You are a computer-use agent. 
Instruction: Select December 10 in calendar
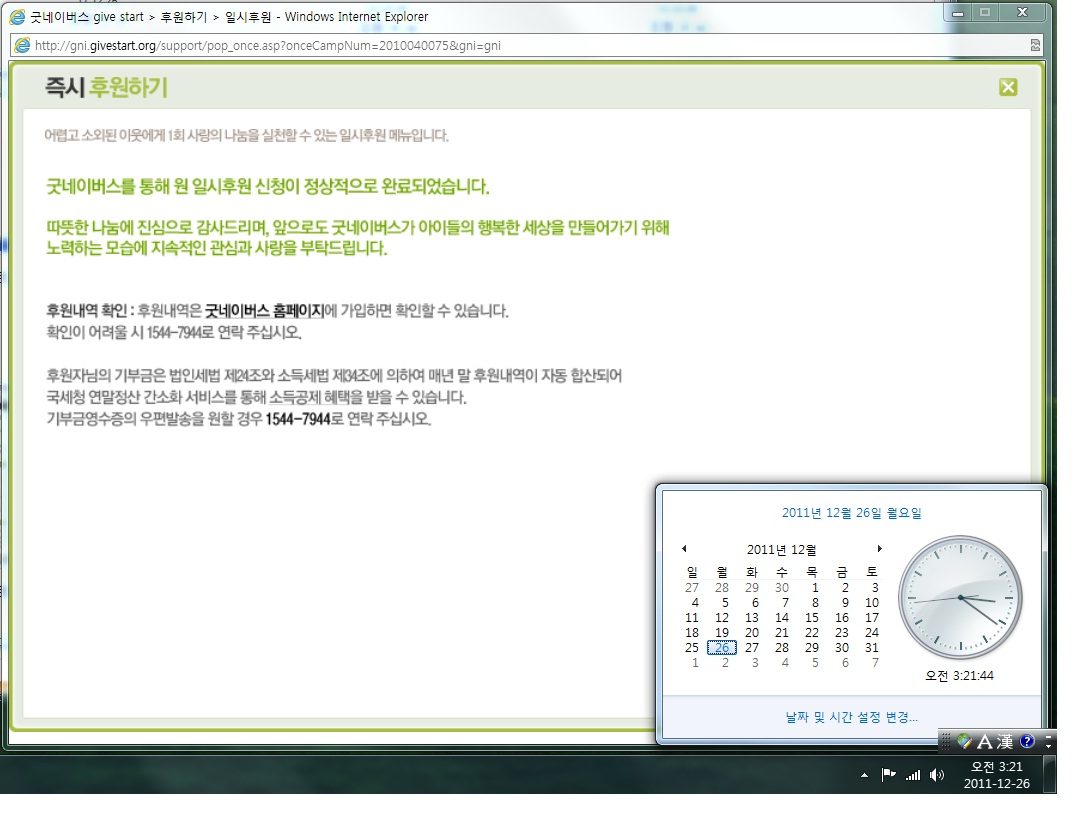[872, 603]
